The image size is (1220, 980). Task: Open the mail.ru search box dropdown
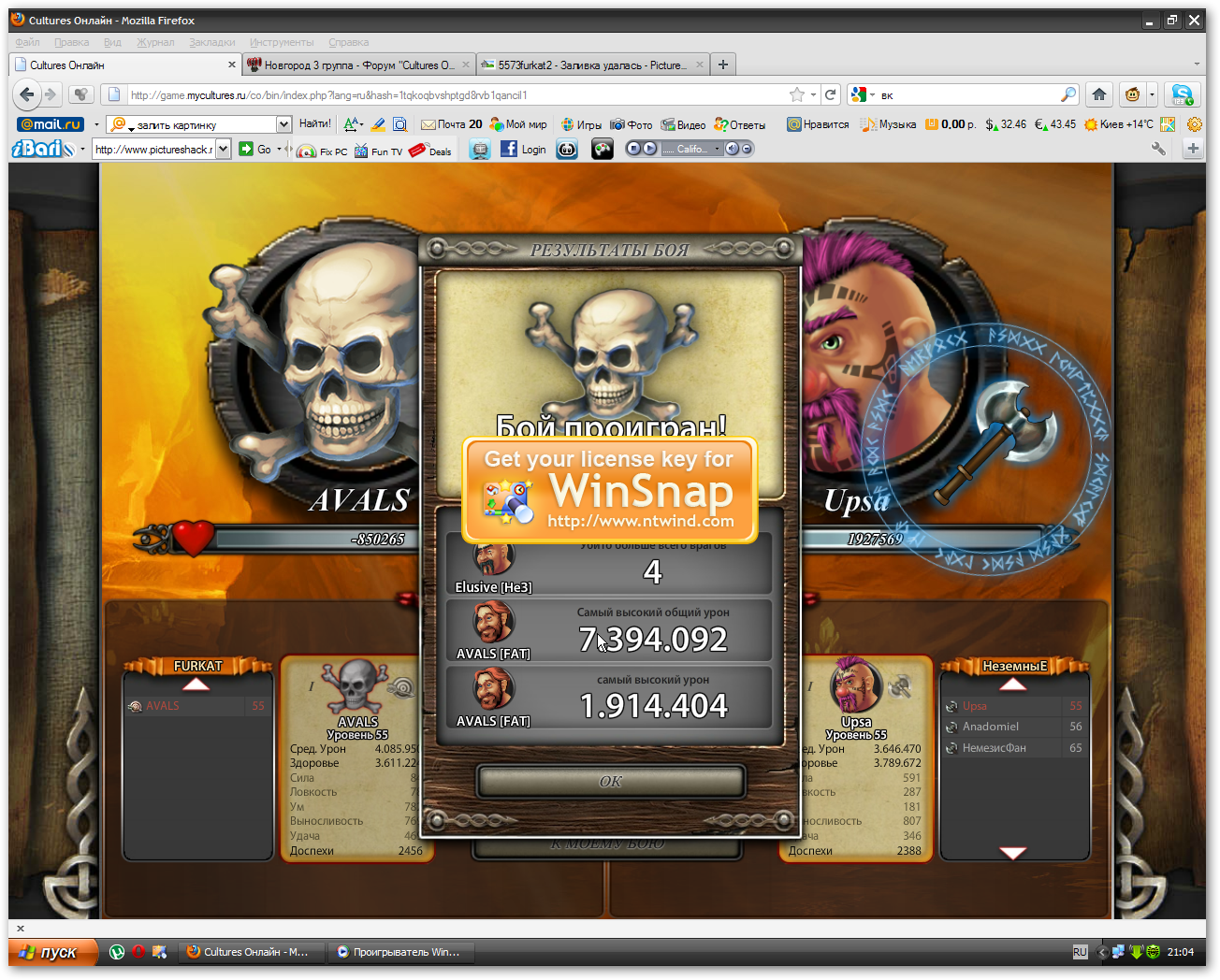(x=283, y=124)
